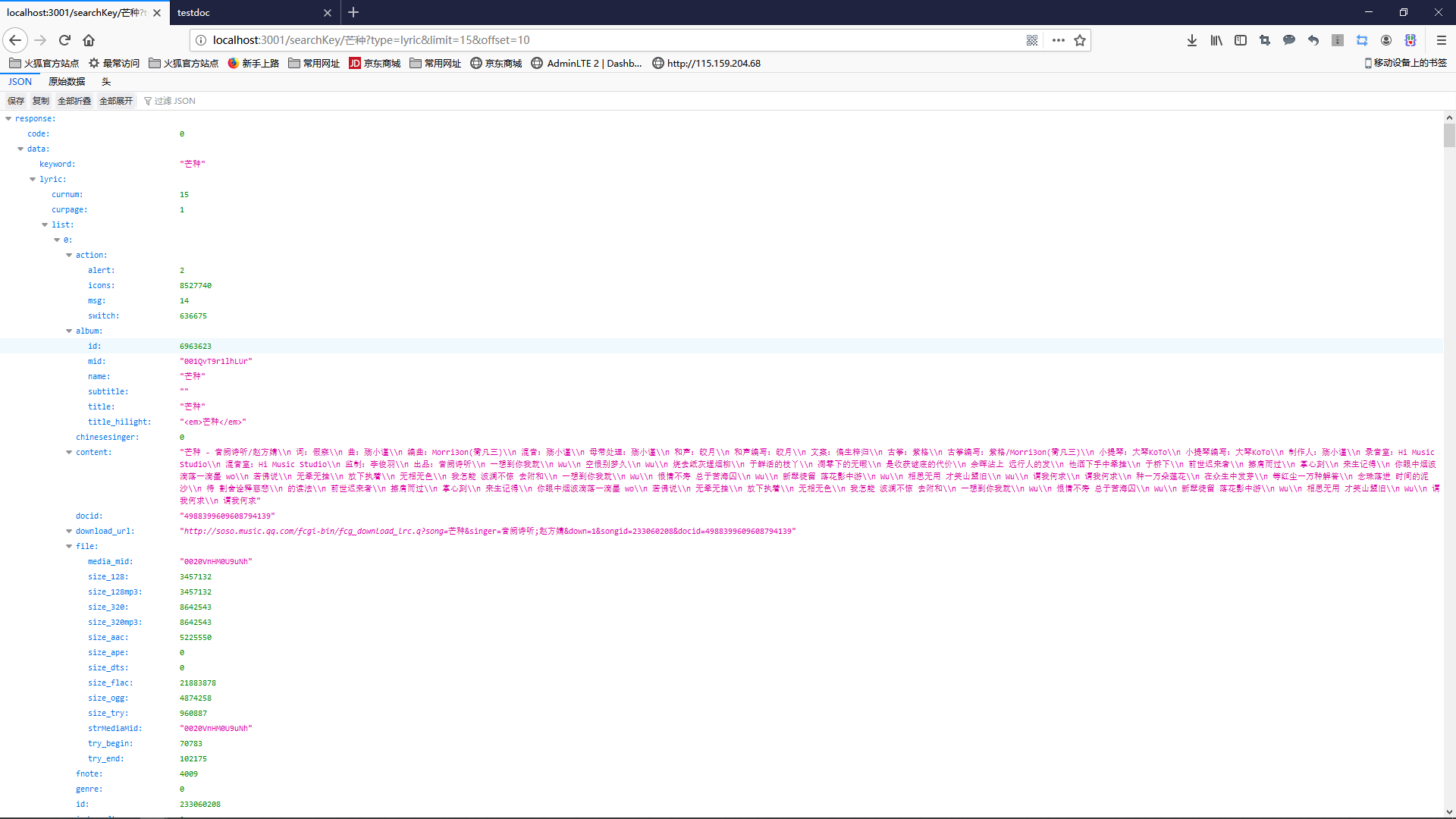
Task: Open the QR code icon in address bar
Action: [1032, 40]
